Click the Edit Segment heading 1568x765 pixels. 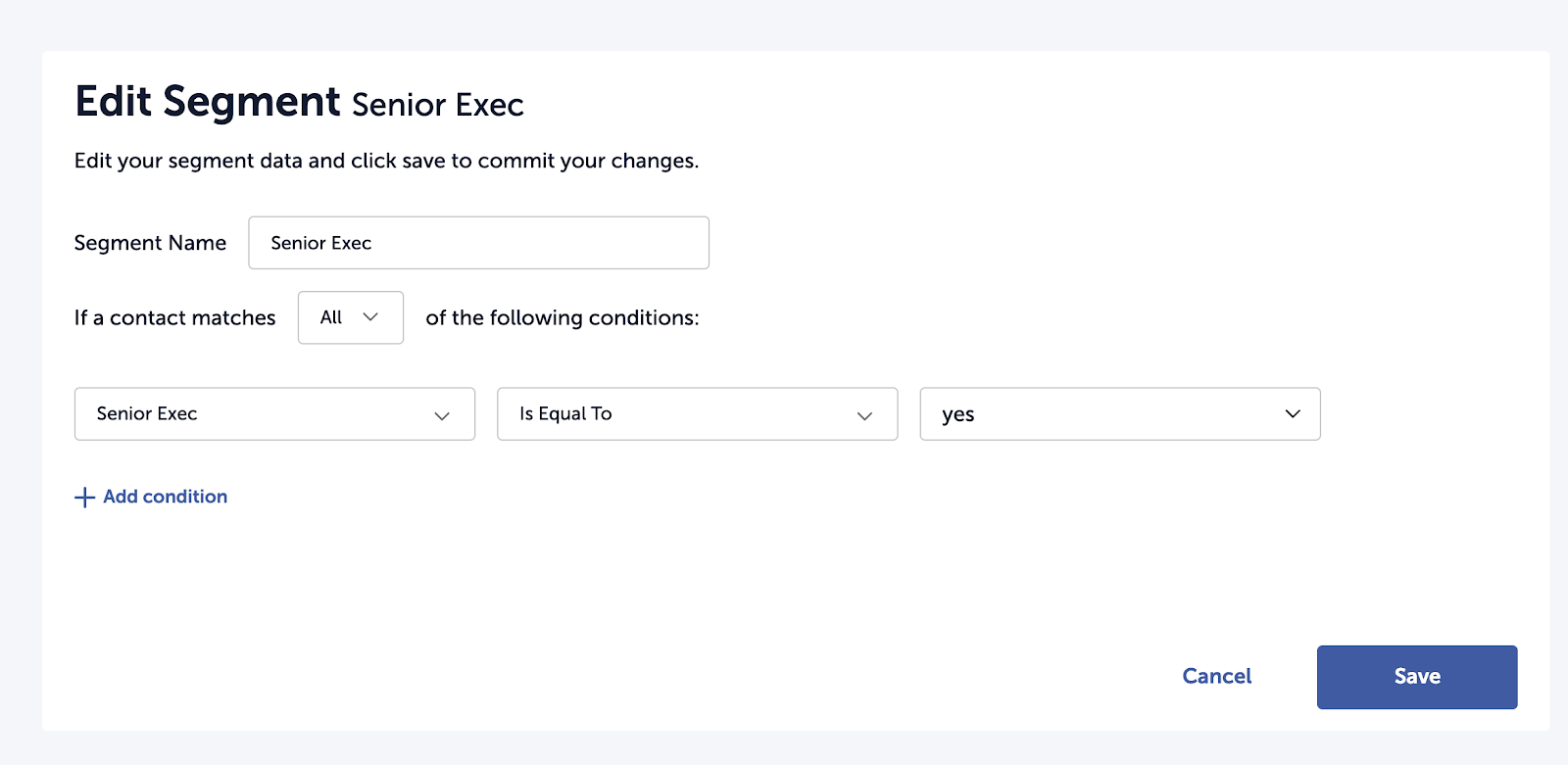tap(208, 102)
